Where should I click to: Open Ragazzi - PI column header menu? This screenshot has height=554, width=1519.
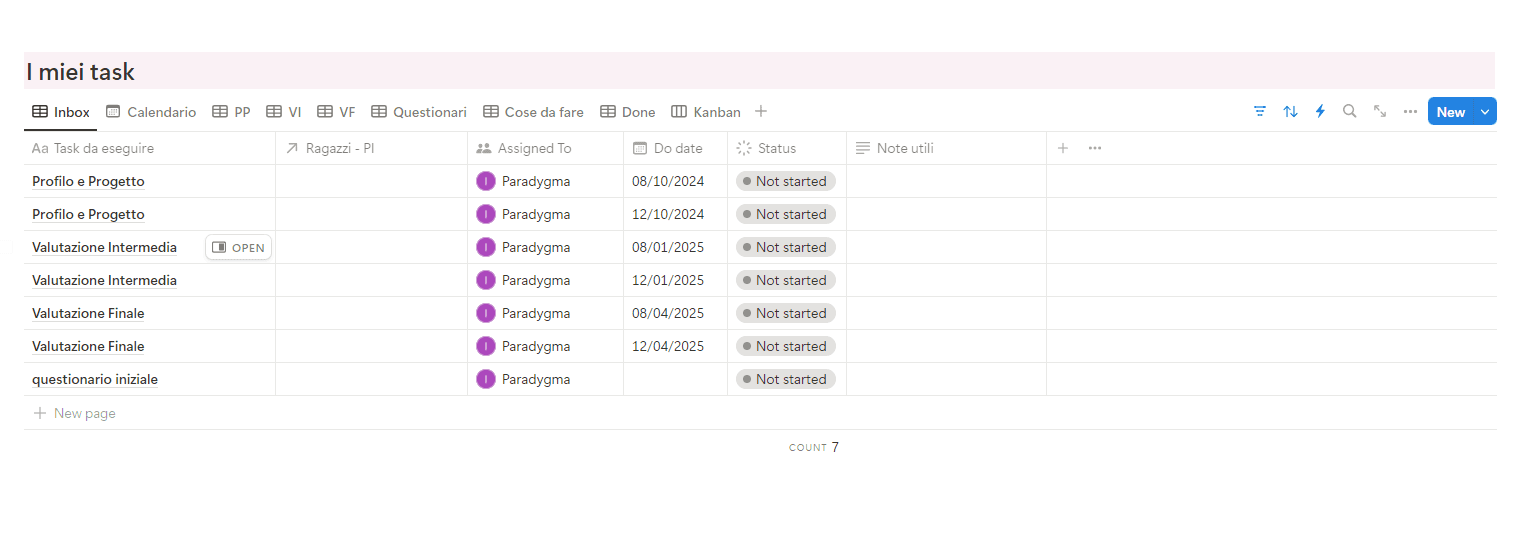click(x=372, y=148)
